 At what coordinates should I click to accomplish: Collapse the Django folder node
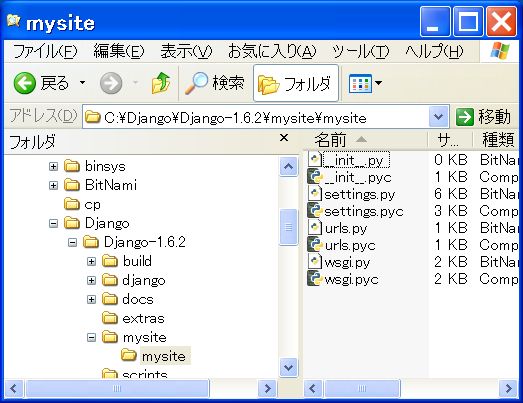click(53, 223)
